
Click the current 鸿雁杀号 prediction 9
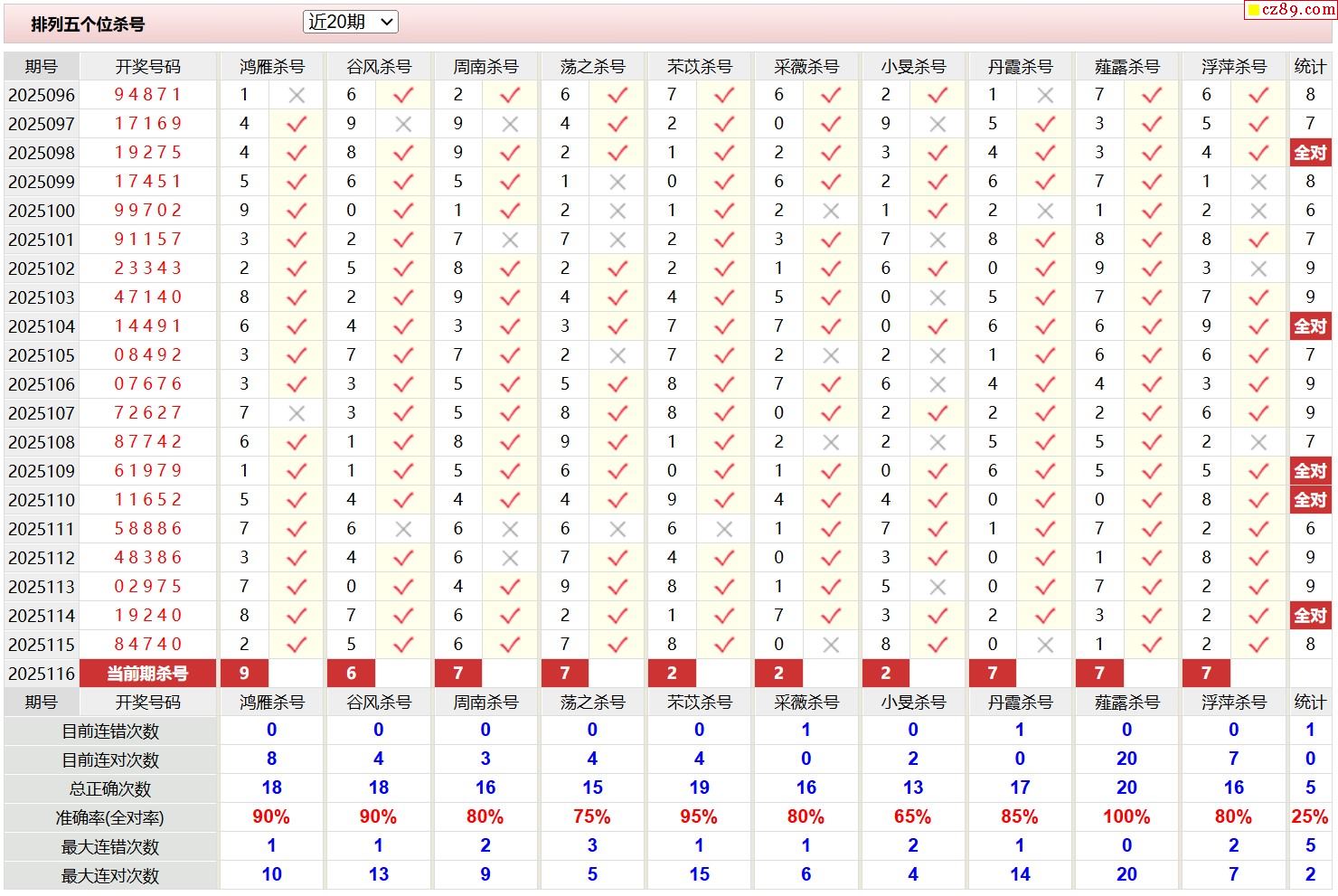click(244, 674)
